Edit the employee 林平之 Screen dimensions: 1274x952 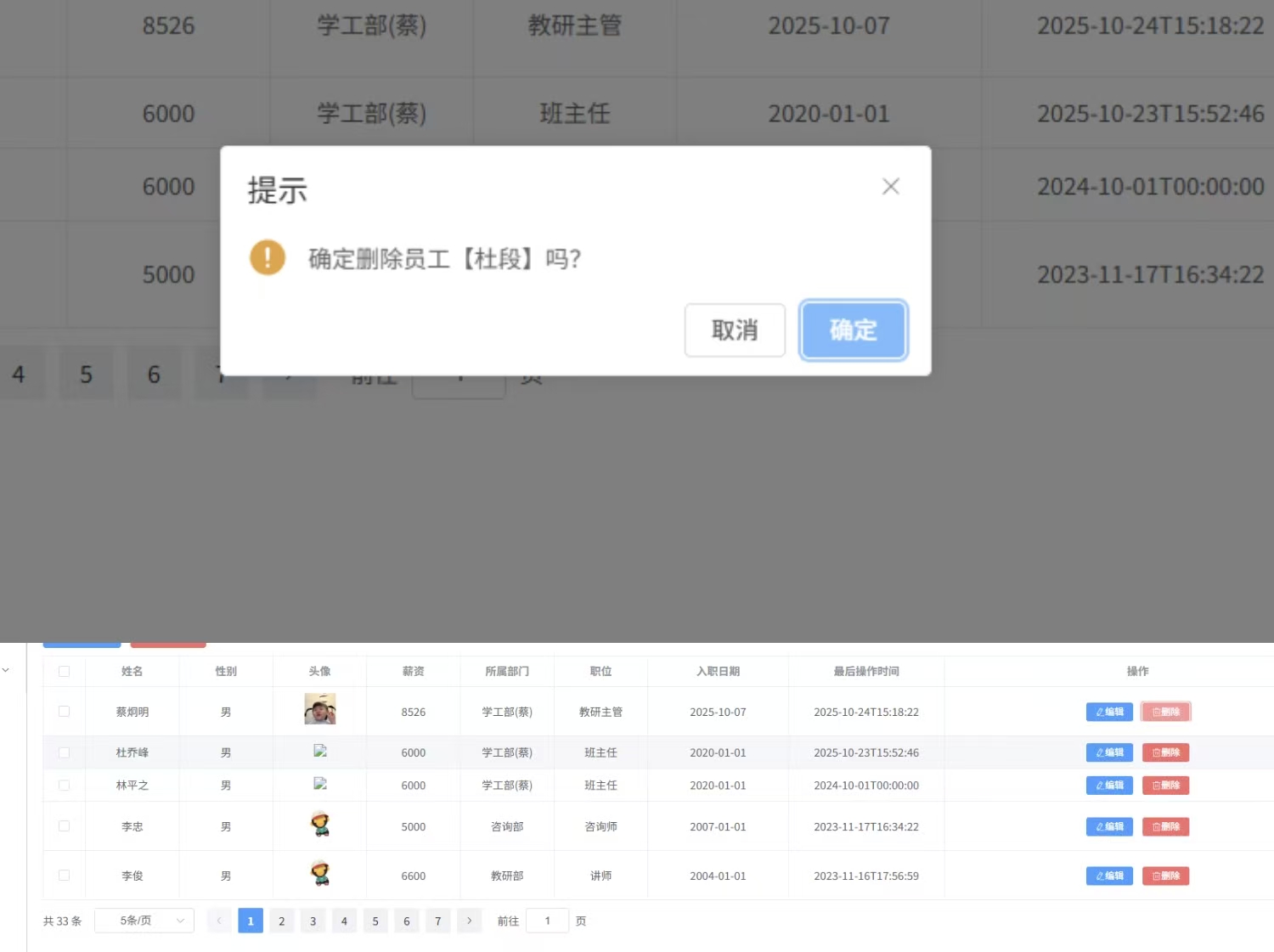1108,786
